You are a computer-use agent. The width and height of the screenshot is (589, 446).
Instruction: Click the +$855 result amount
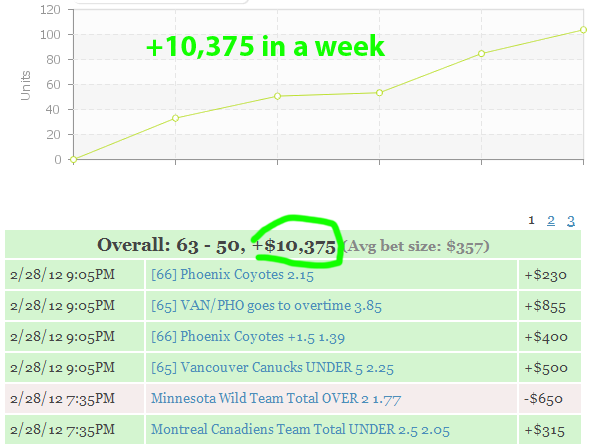[x=545, y=306]
